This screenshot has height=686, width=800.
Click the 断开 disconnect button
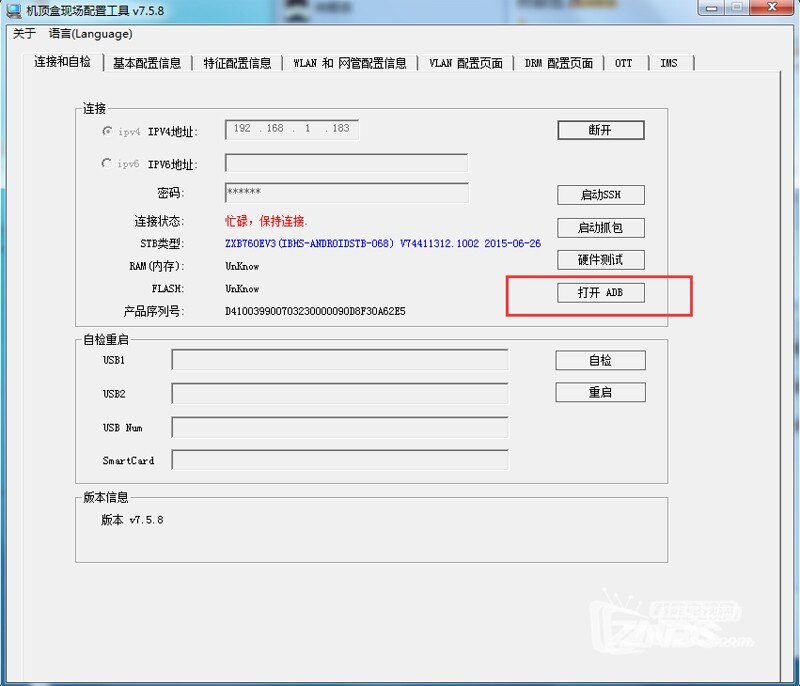[601, 130]
